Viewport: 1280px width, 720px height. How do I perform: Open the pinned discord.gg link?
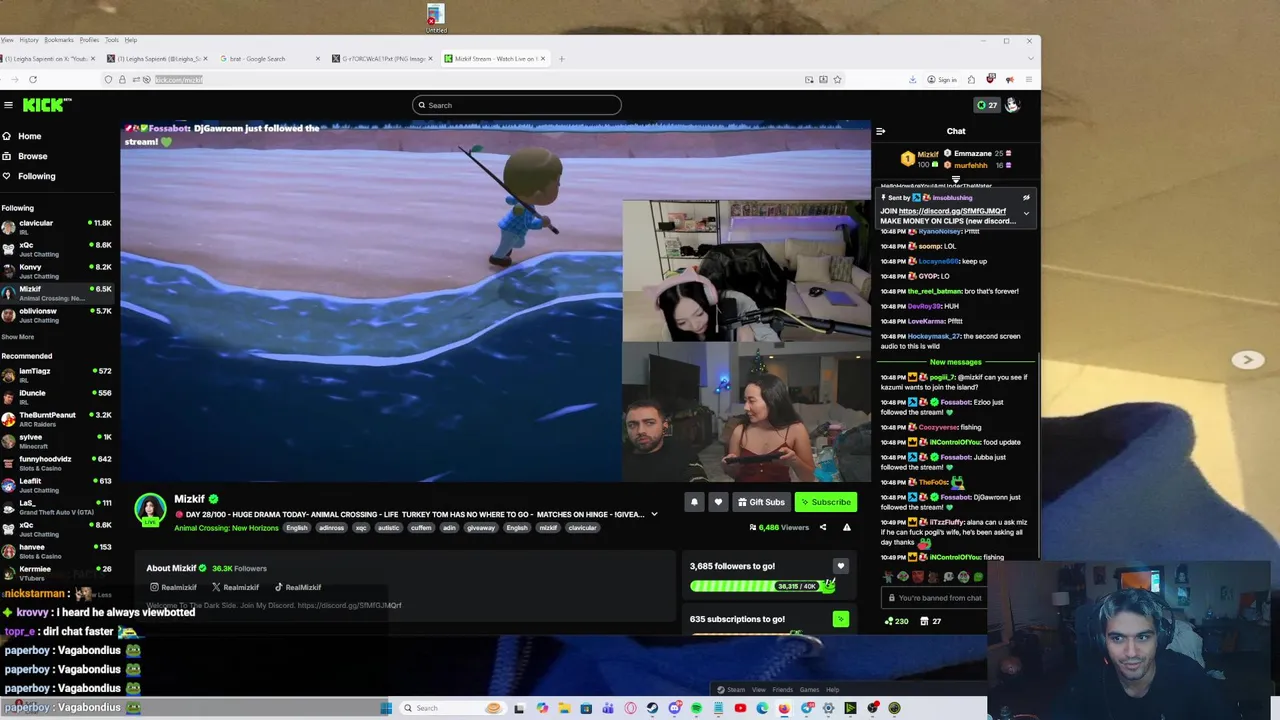pos(952,211)
